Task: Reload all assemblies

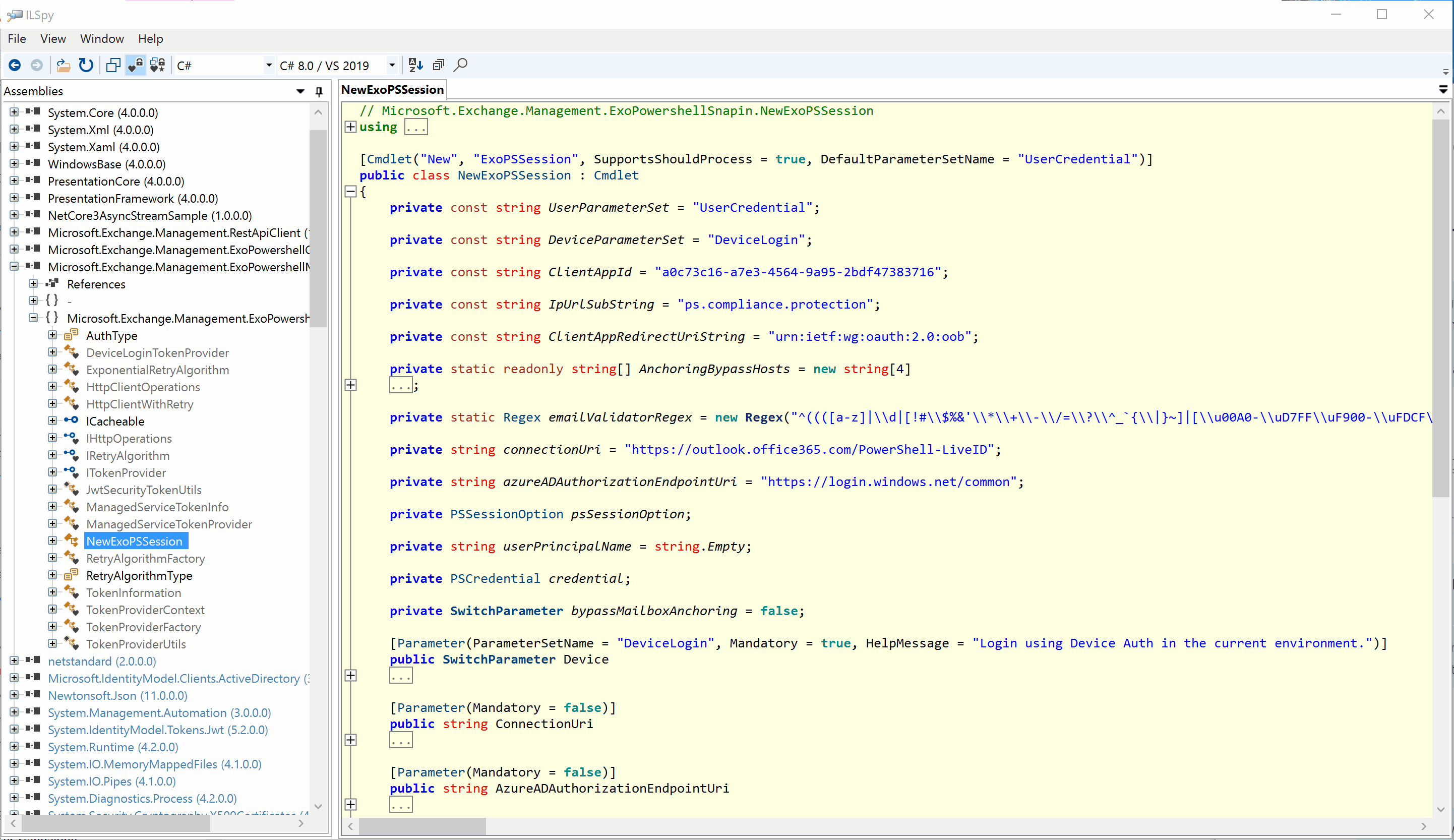Action: pos(86,65)
